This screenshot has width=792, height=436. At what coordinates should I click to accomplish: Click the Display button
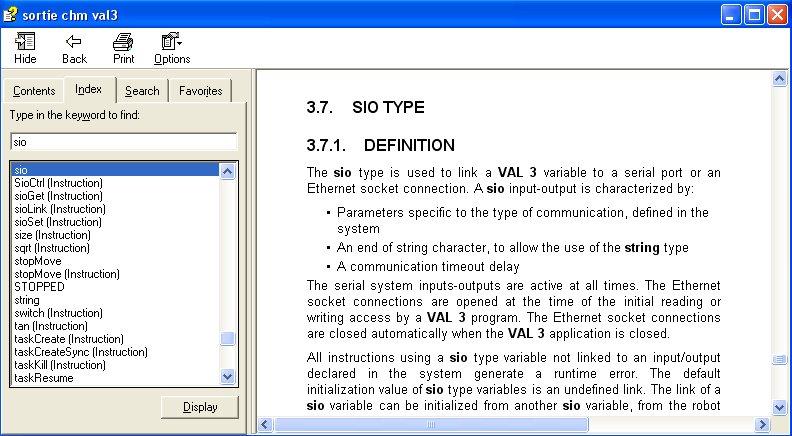pyautogui.click(x=200, y=407)
